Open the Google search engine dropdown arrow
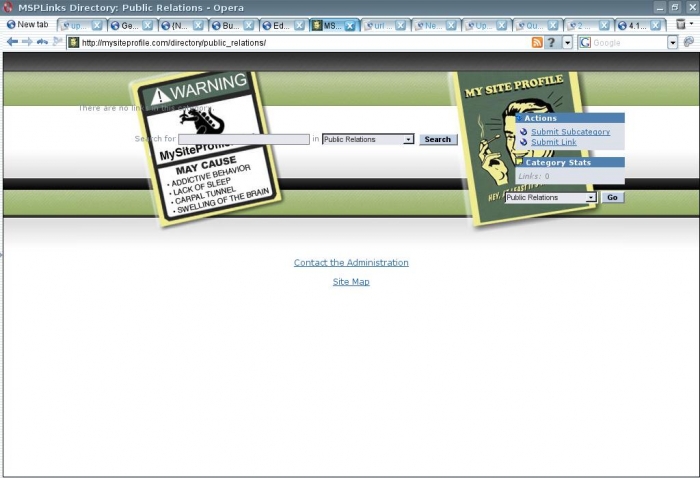This screenshot has width=700, height=478. pyautogui.click(x=673, y=43)
